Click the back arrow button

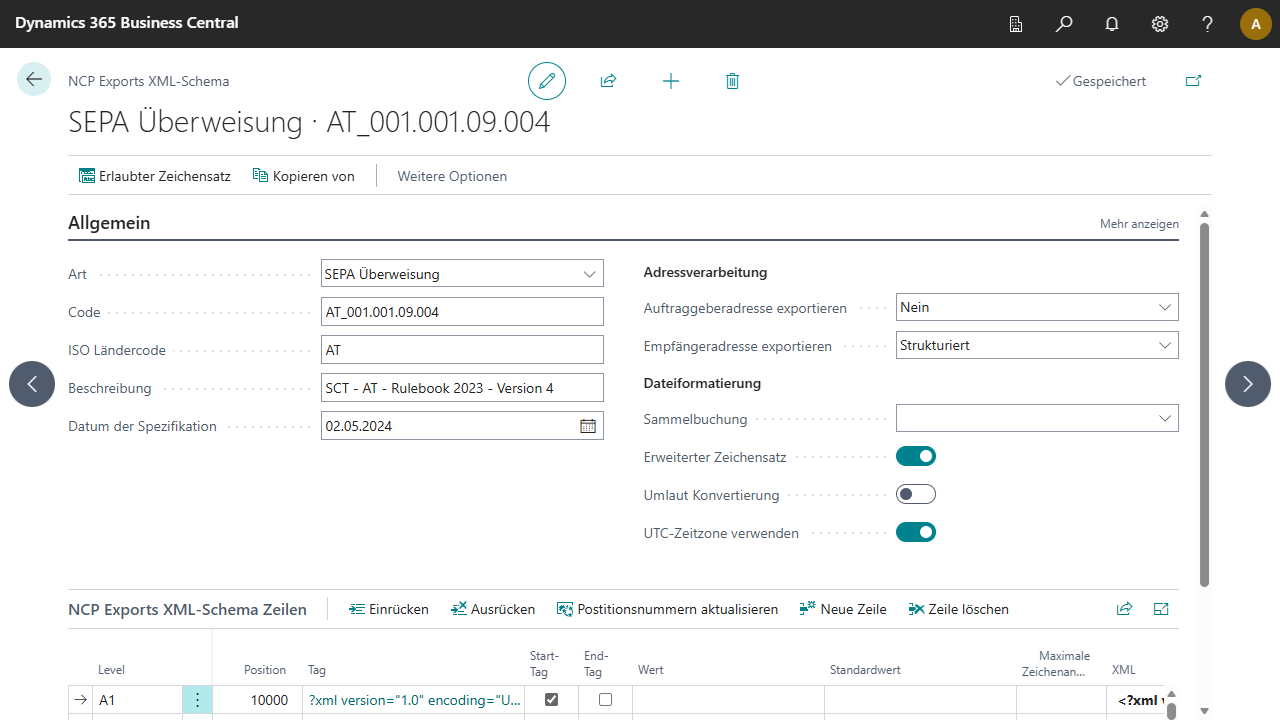click(x=34, y=79)
